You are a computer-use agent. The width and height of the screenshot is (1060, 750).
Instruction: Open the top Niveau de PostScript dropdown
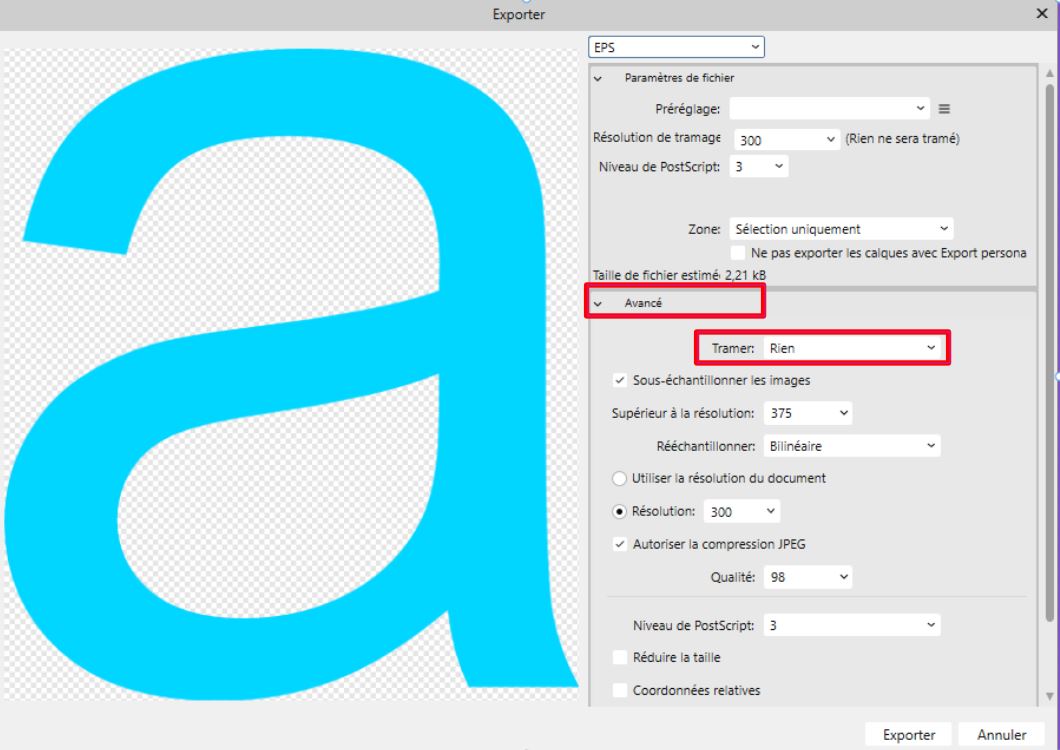pyautogui.click(x=758, y=166)
